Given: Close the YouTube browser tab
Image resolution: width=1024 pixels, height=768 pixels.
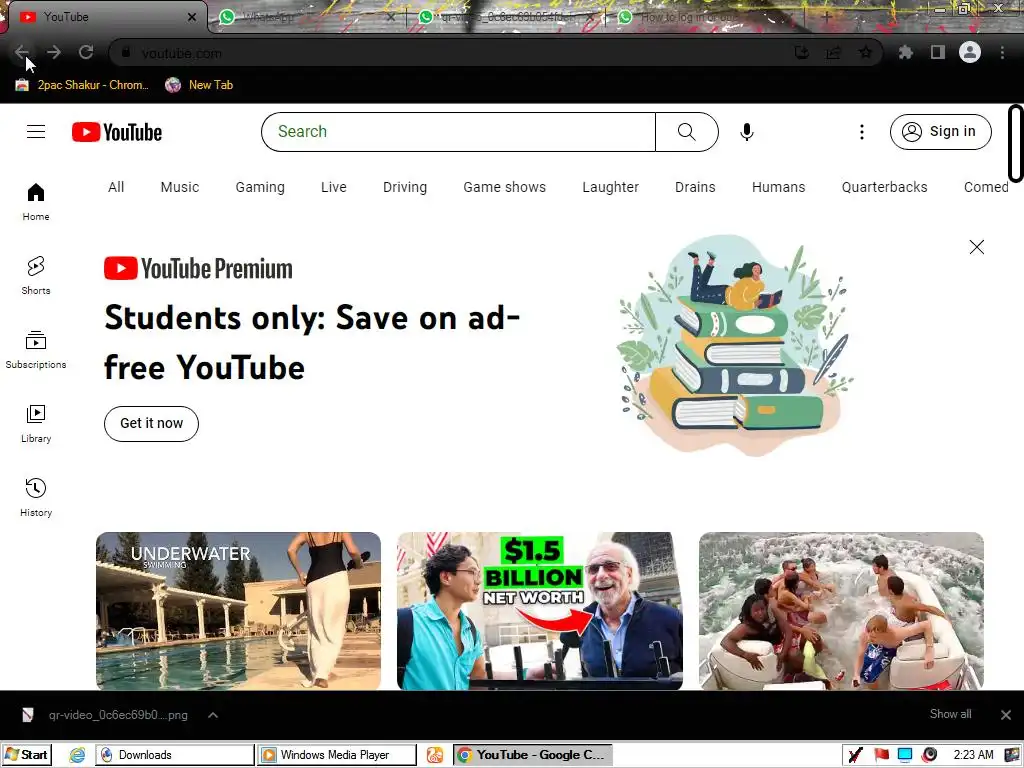Looking at the screenshot, I should 191,17.
